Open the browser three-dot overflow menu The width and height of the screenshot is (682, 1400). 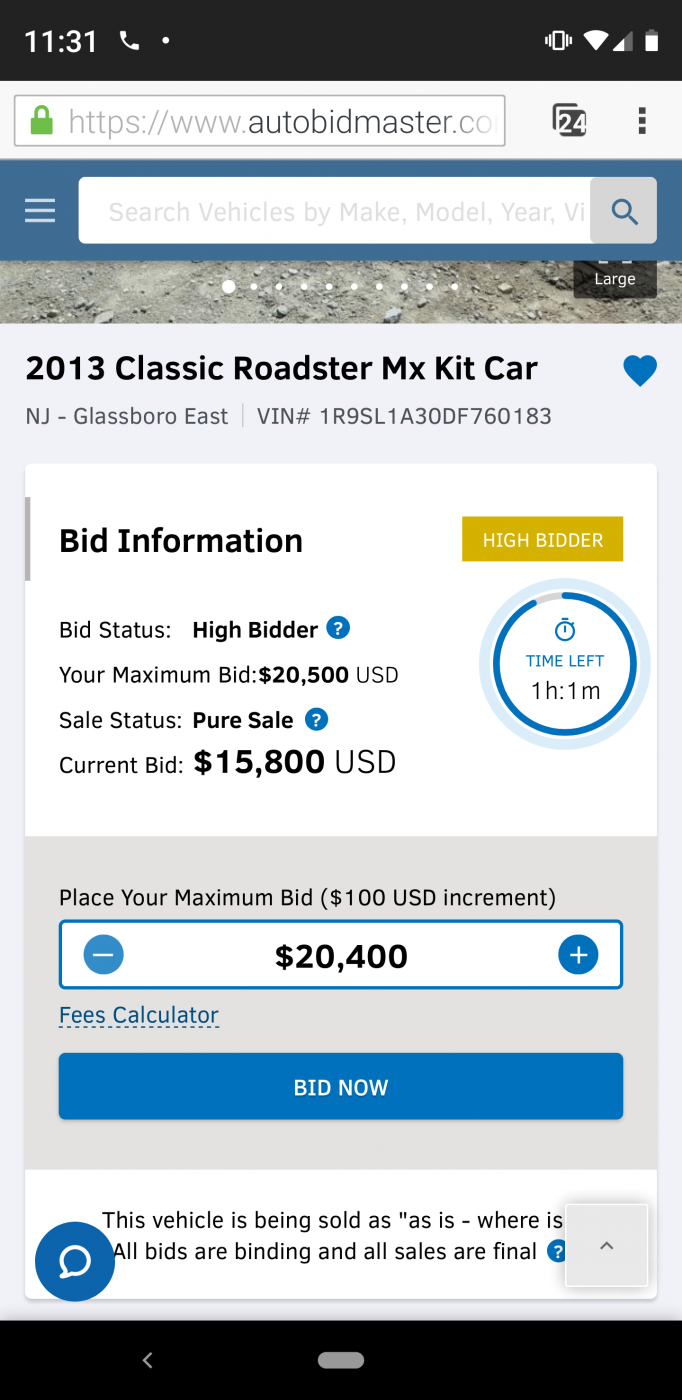(642, 121)
